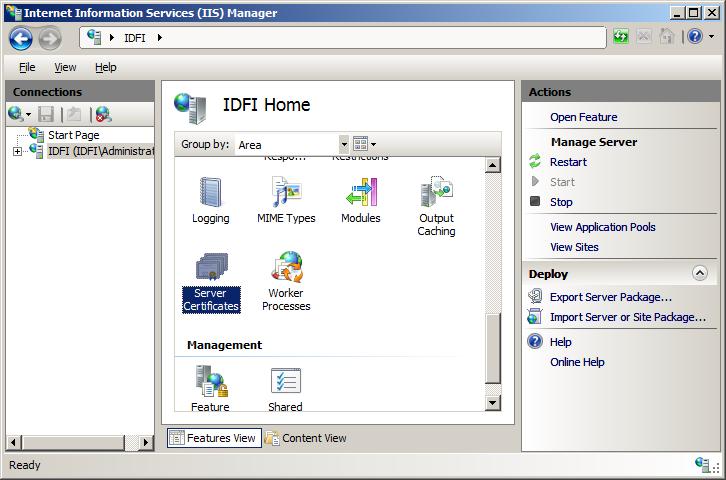Open the Shared Configuration icon
The image size is (726, 480).
(285, 388)
